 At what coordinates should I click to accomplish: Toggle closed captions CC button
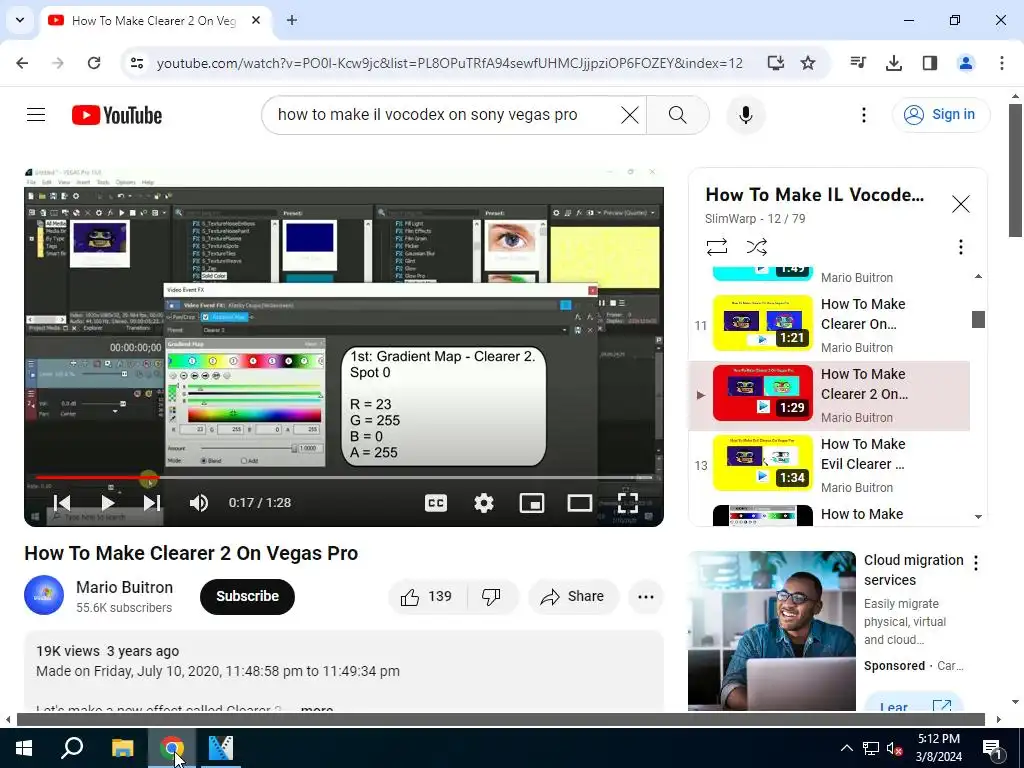[x=436, y=502]
